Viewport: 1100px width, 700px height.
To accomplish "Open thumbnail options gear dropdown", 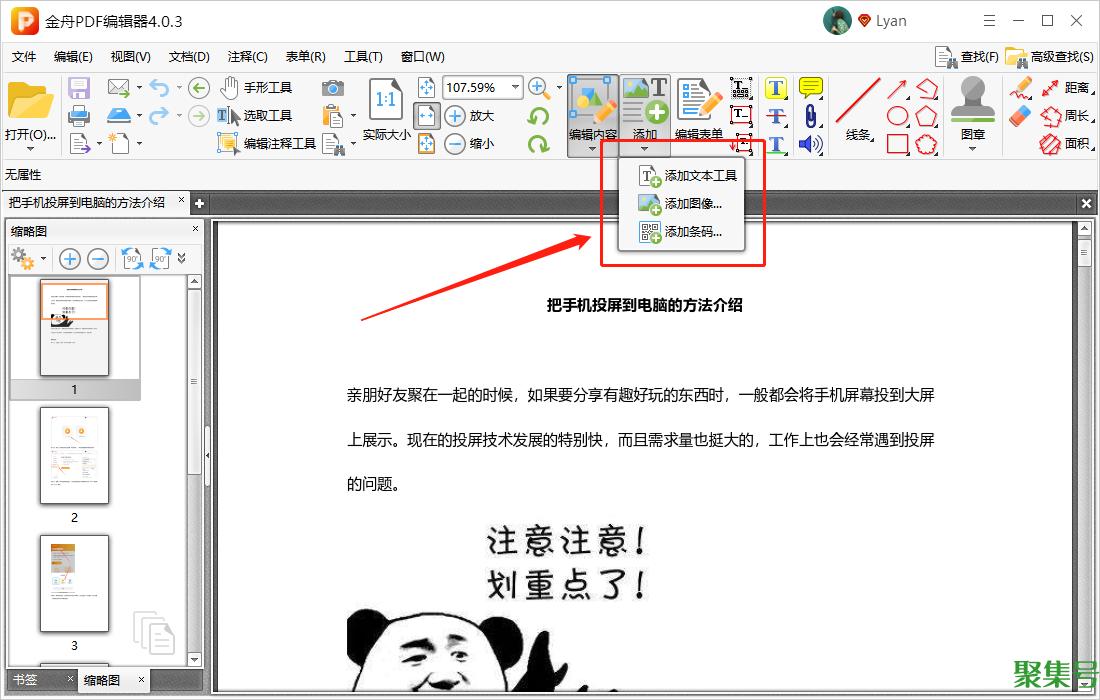I will 29,259.
